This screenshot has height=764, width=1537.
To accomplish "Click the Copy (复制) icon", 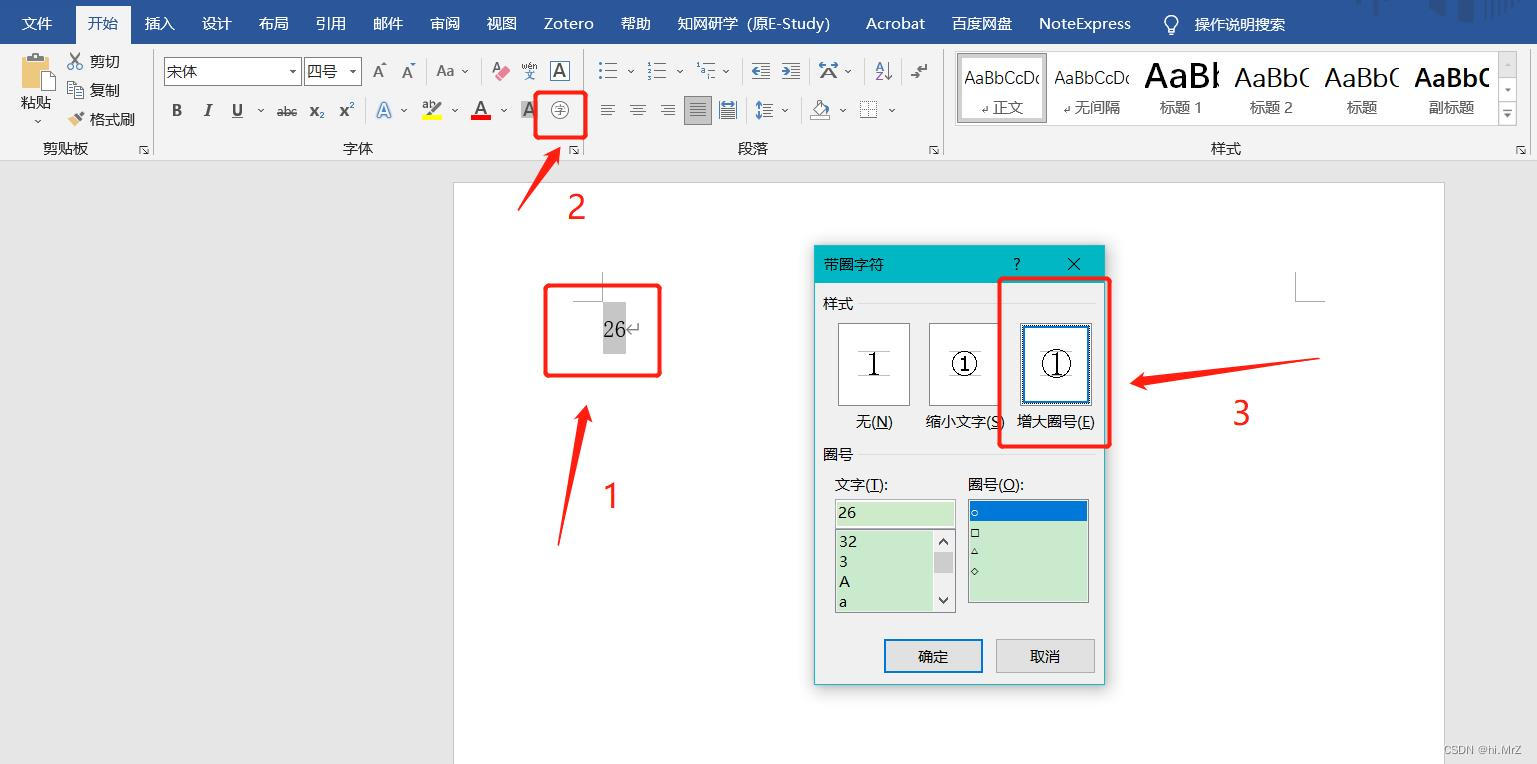I will pyautogui.click(x=75, y=90).
